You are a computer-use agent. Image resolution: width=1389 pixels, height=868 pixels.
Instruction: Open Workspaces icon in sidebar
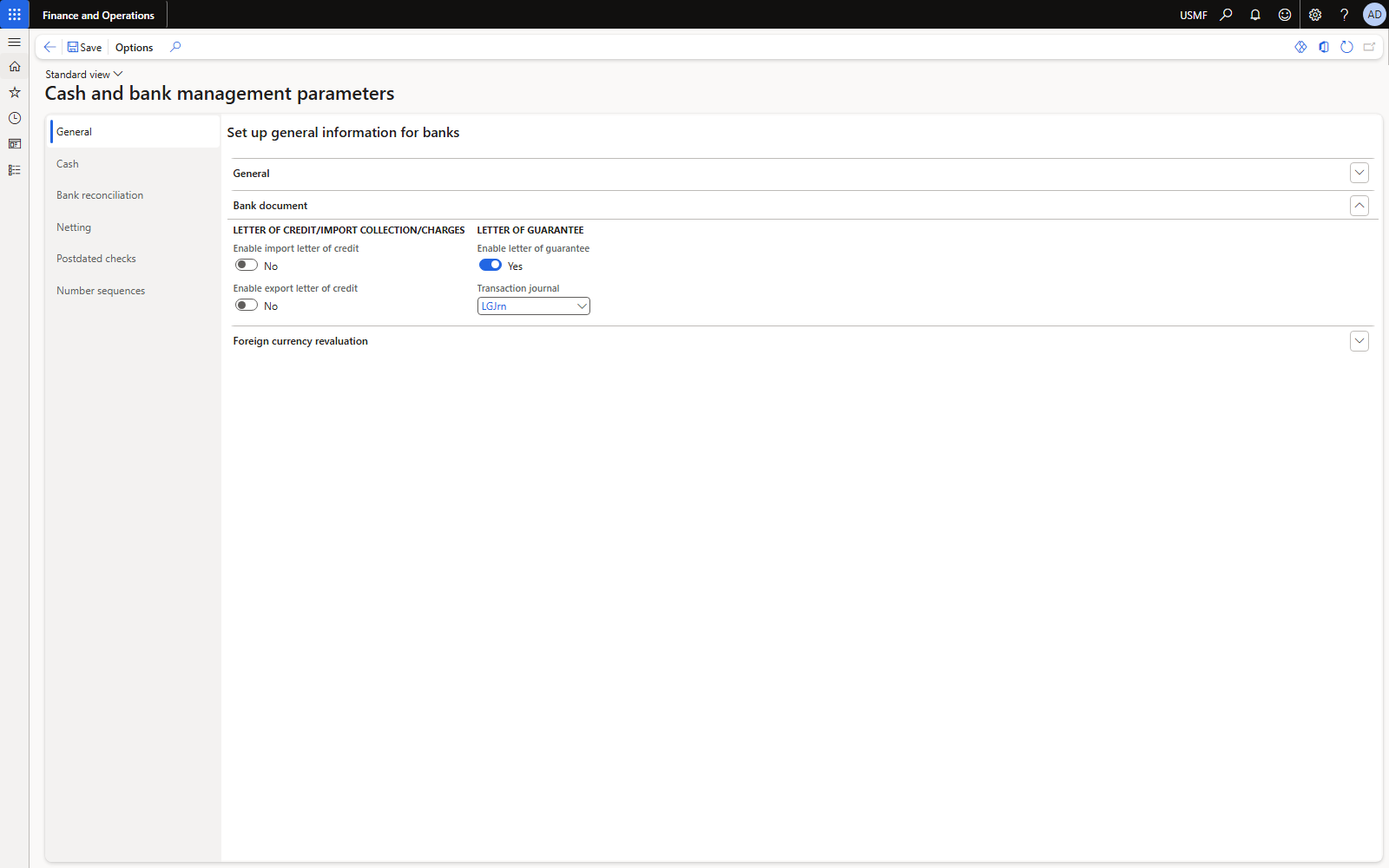click(14, 144)
